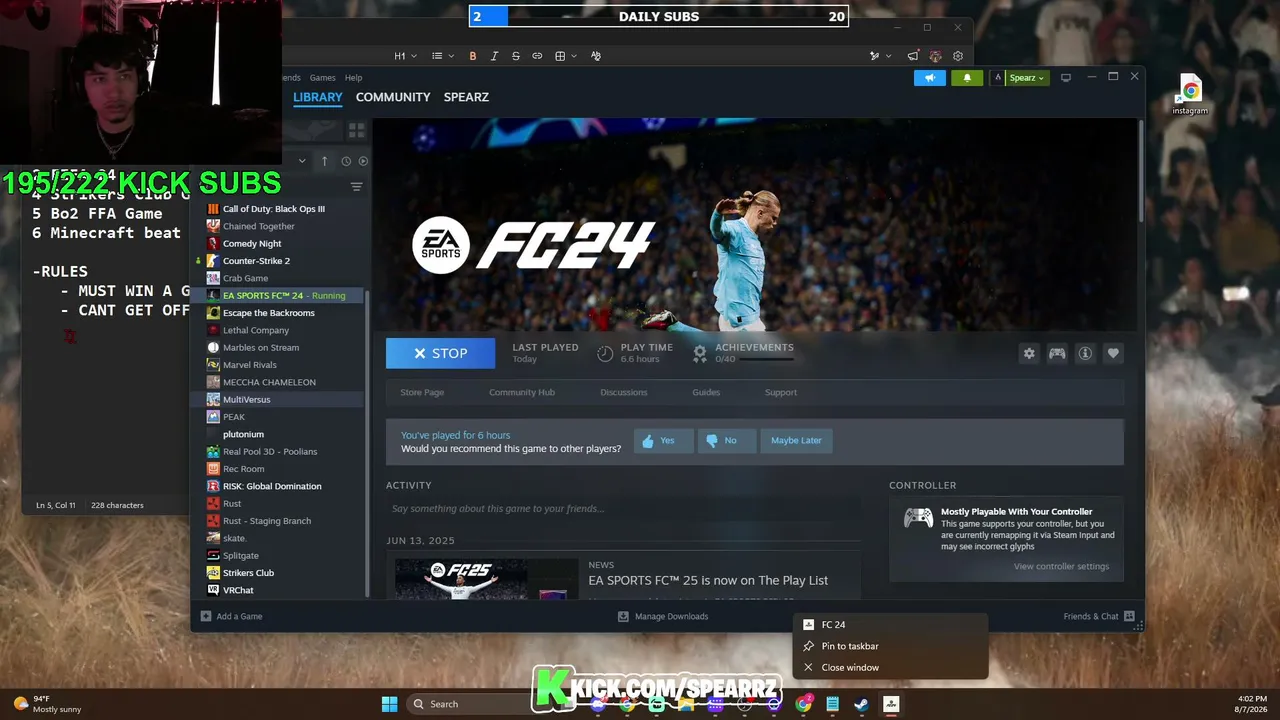
Task: Open the Games menu in Steam
Action: (x=322, y=78)
